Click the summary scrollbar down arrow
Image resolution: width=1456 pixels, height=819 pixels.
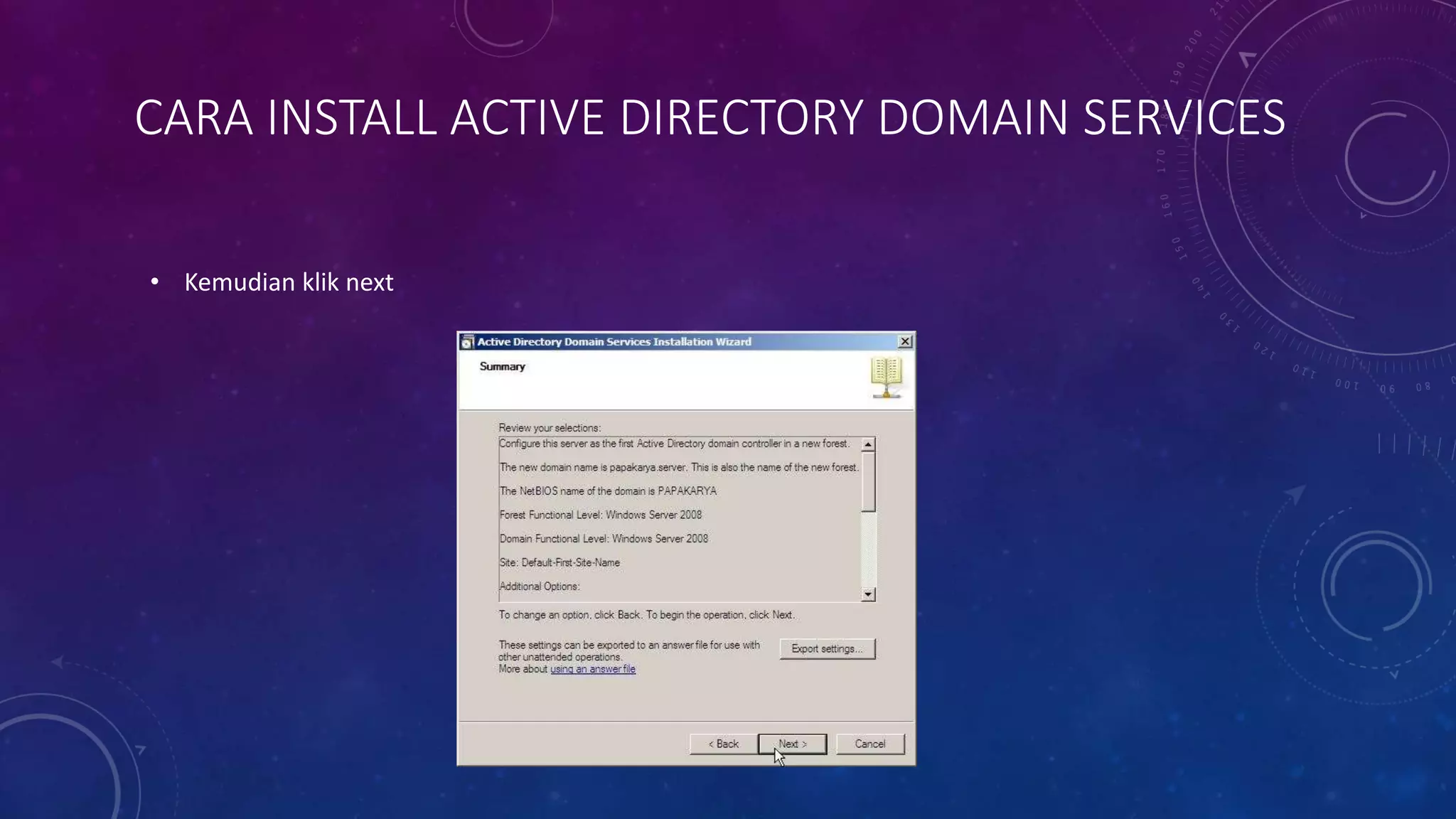tap(868, 594)
